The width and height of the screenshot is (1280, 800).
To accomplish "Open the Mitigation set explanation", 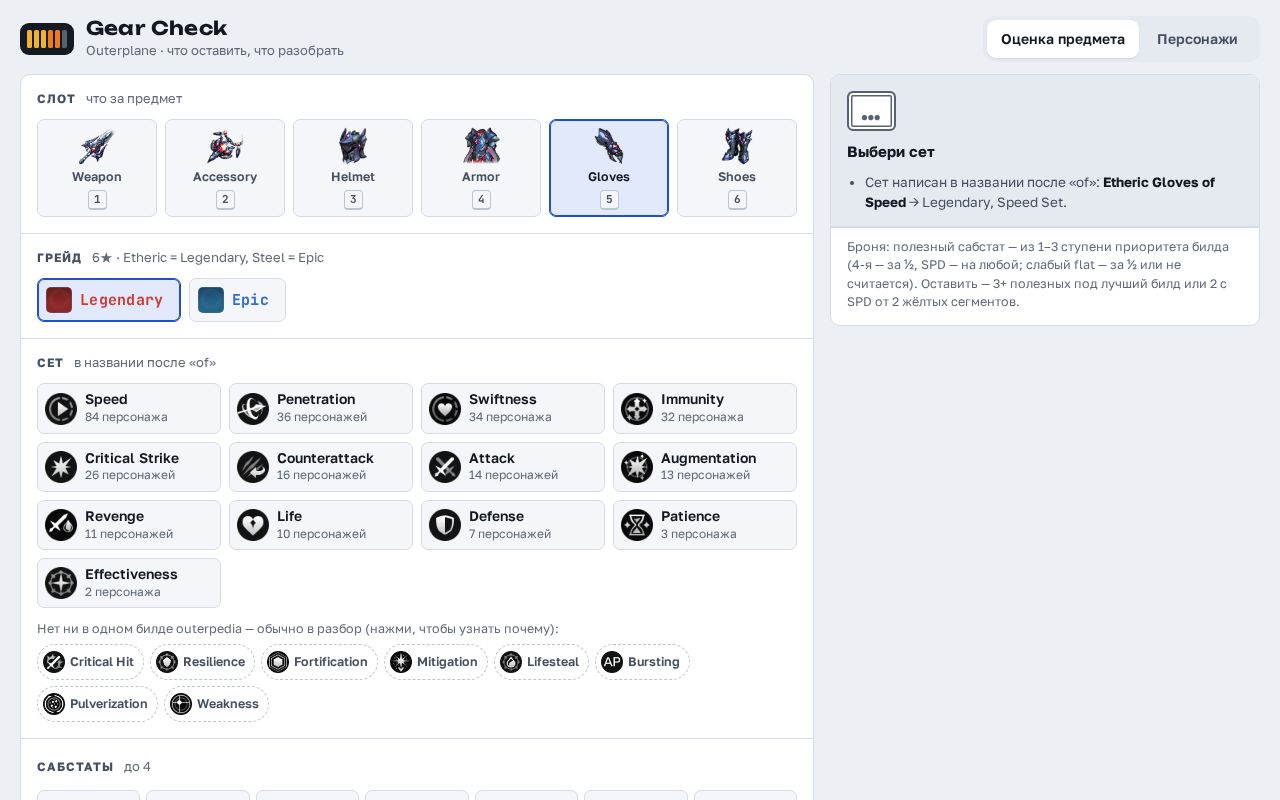I will pos(436,662).
